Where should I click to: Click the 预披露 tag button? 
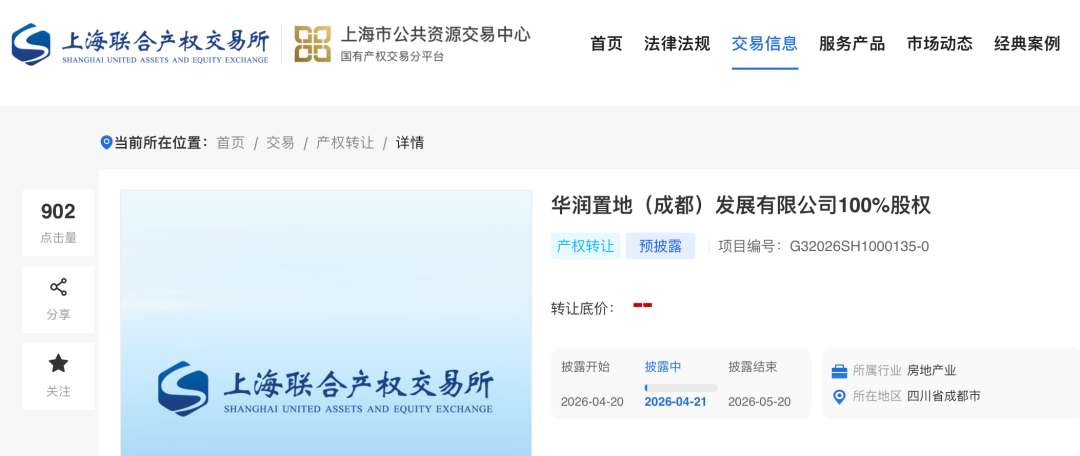660,246
